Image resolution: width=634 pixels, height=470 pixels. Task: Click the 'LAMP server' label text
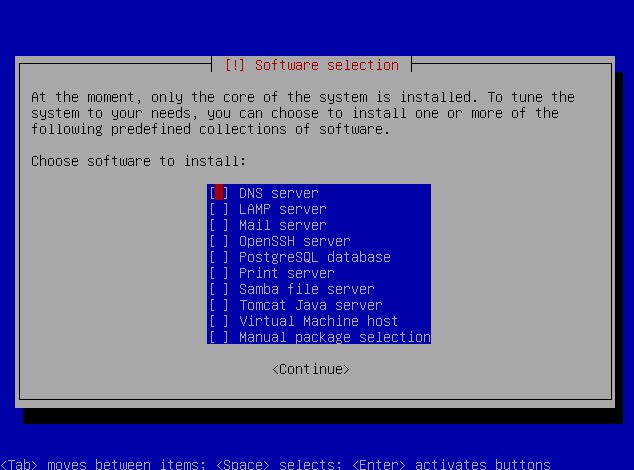tap(283, 209)
